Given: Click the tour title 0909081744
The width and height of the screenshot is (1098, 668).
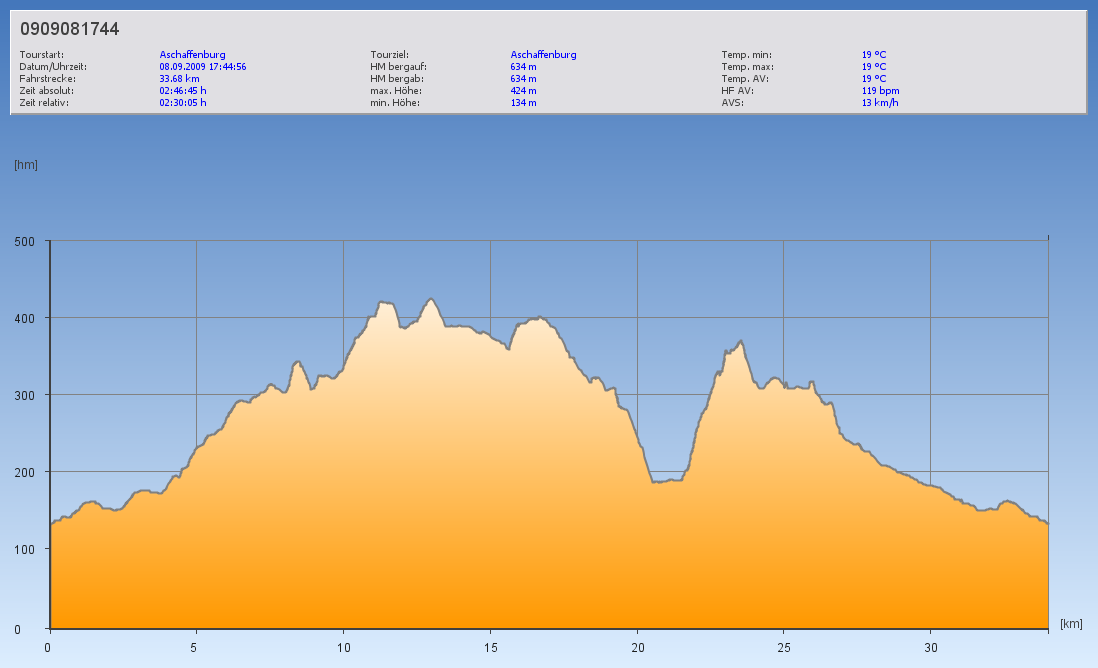Looking at the screenshot, I should tap(70, 29).
